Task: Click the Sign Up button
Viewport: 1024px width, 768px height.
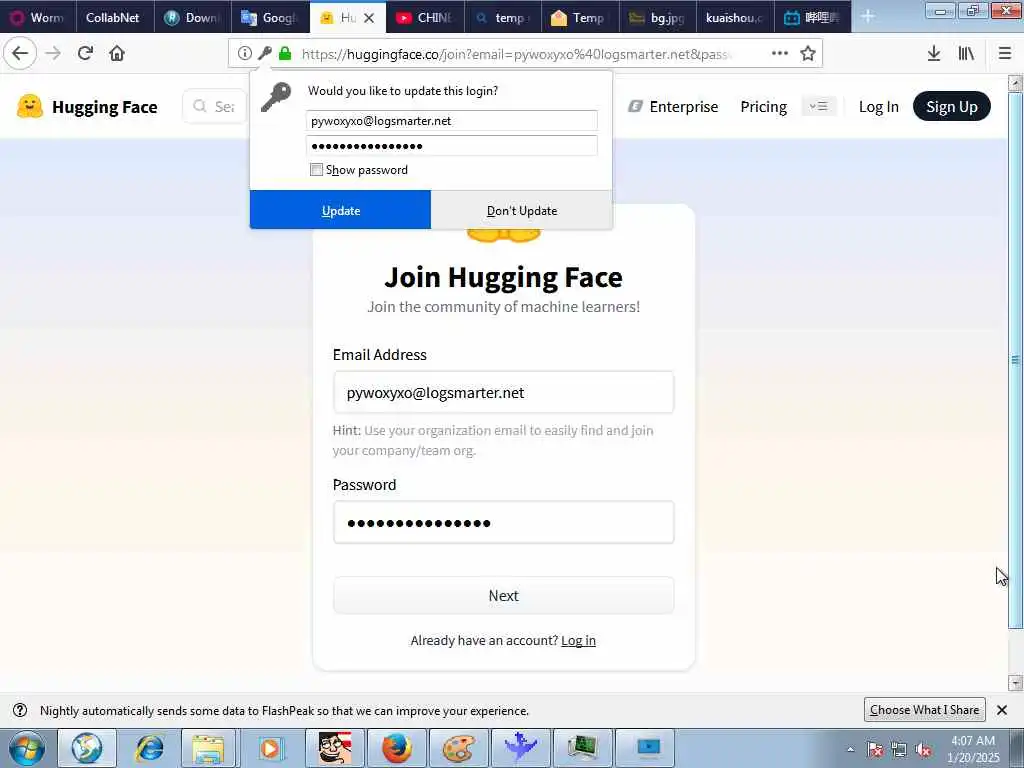Action: pyautogui.click(x=952, y=106)
